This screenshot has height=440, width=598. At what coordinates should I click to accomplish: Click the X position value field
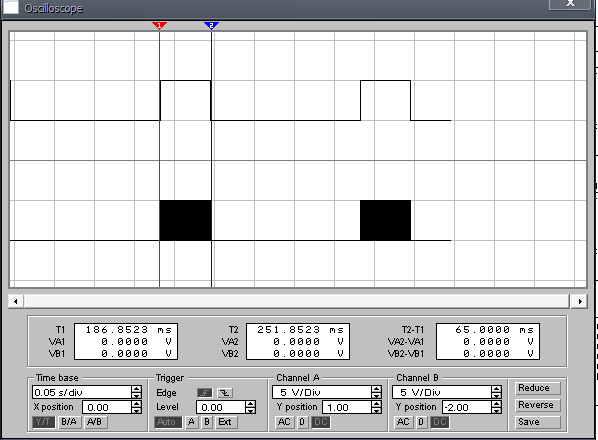click(x=107, y=407)
